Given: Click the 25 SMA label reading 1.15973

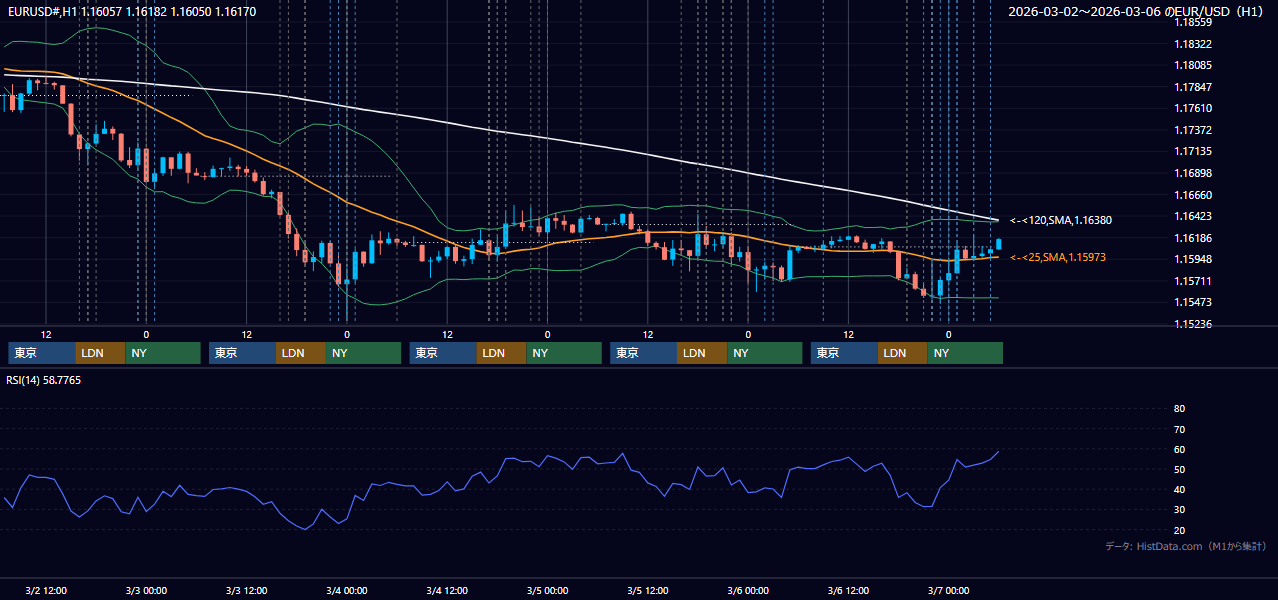Looking at the screenshot, I should tap(1058, 258).
